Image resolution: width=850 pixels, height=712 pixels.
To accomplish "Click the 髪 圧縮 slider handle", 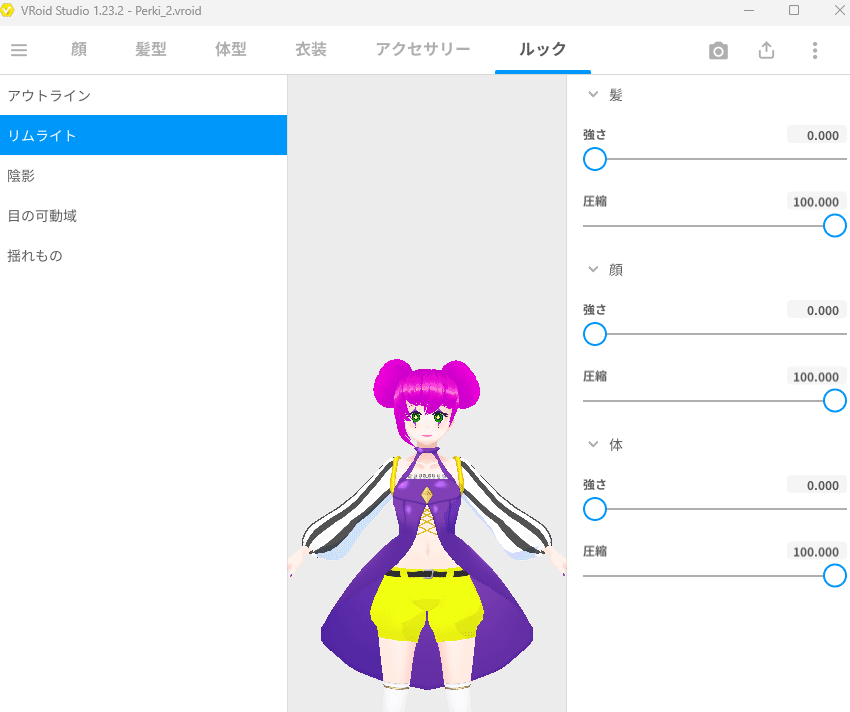I will click(x=834, y=226).
